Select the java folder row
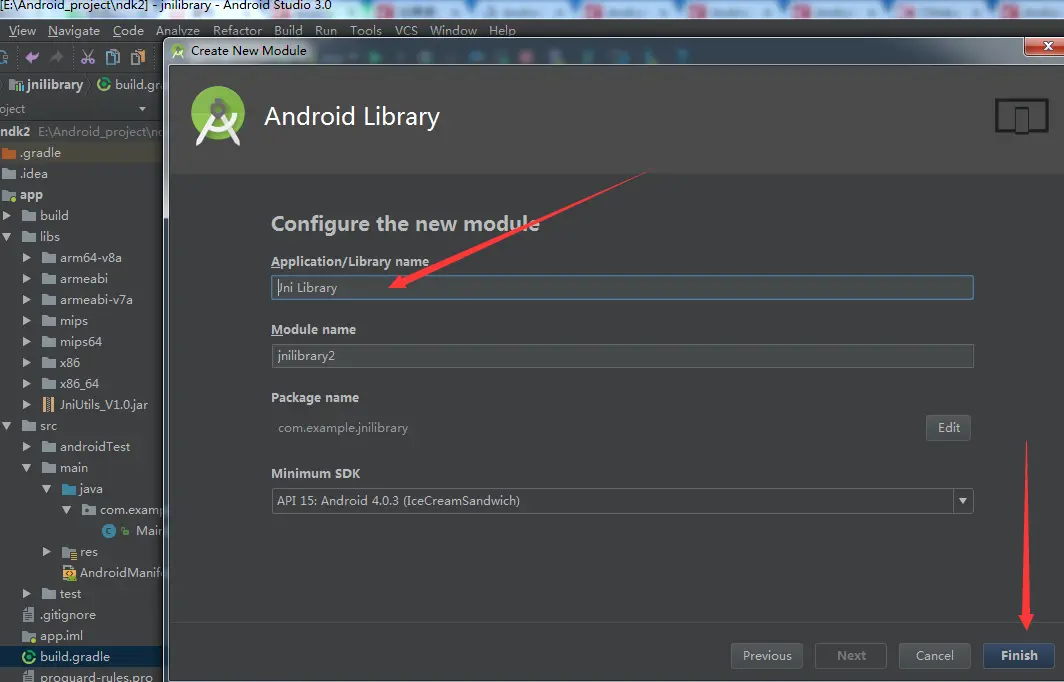Viewport: 1064px width, 682px height. (x=81, y=489)
